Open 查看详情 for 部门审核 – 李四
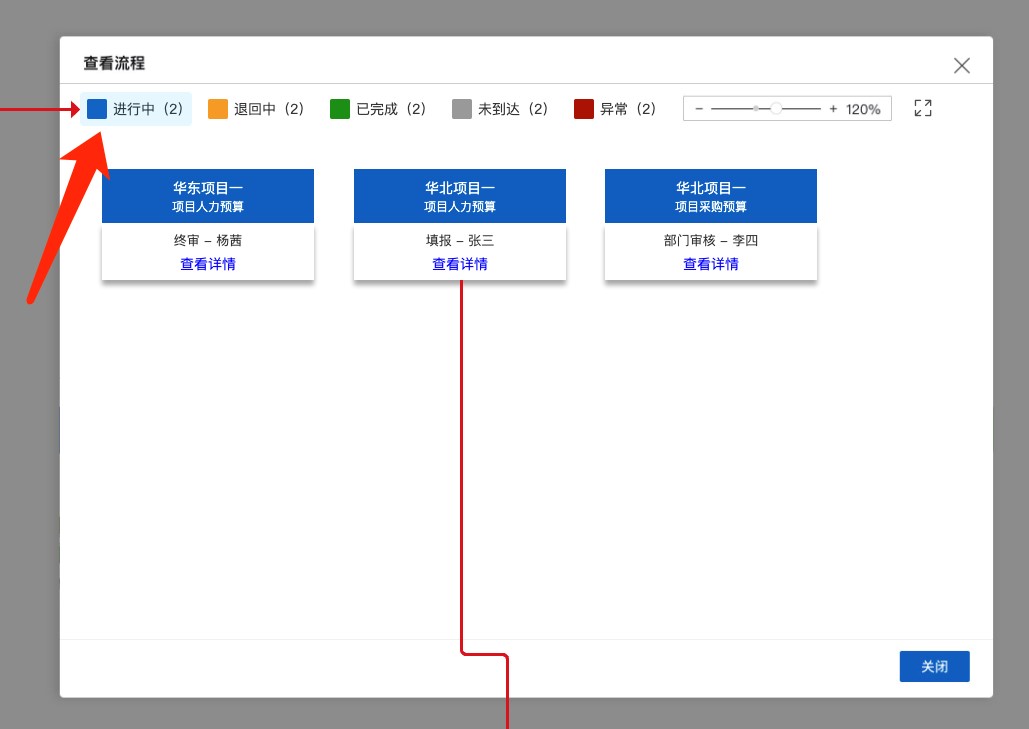Screen dimensions: 1029x729 (711, 264)
